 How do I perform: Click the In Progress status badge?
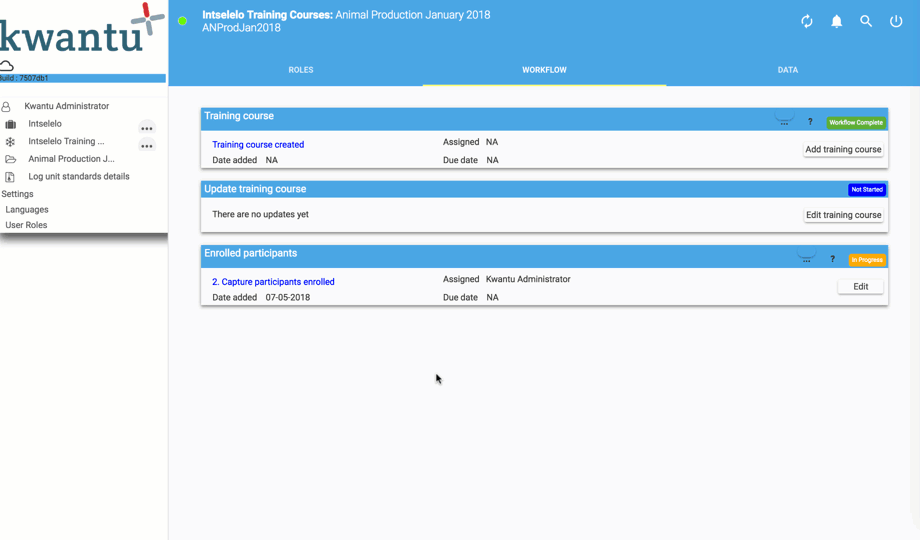867,260
